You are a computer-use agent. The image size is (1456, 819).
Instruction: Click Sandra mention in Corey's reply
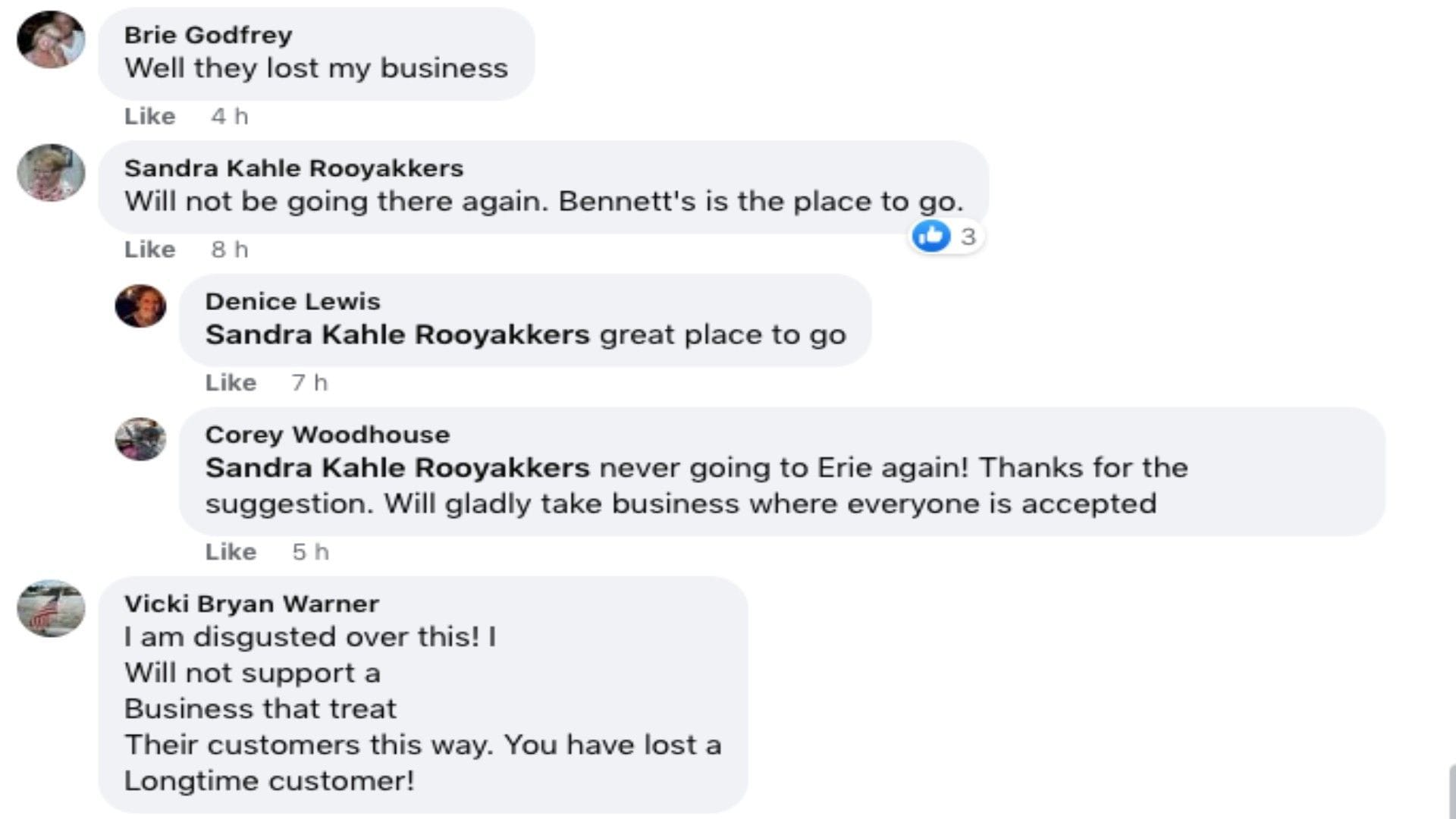(x=397, y=468)
